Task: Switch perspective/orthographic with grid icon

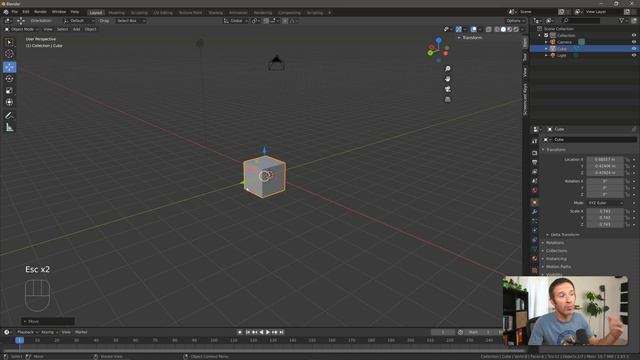Action: 448,99
